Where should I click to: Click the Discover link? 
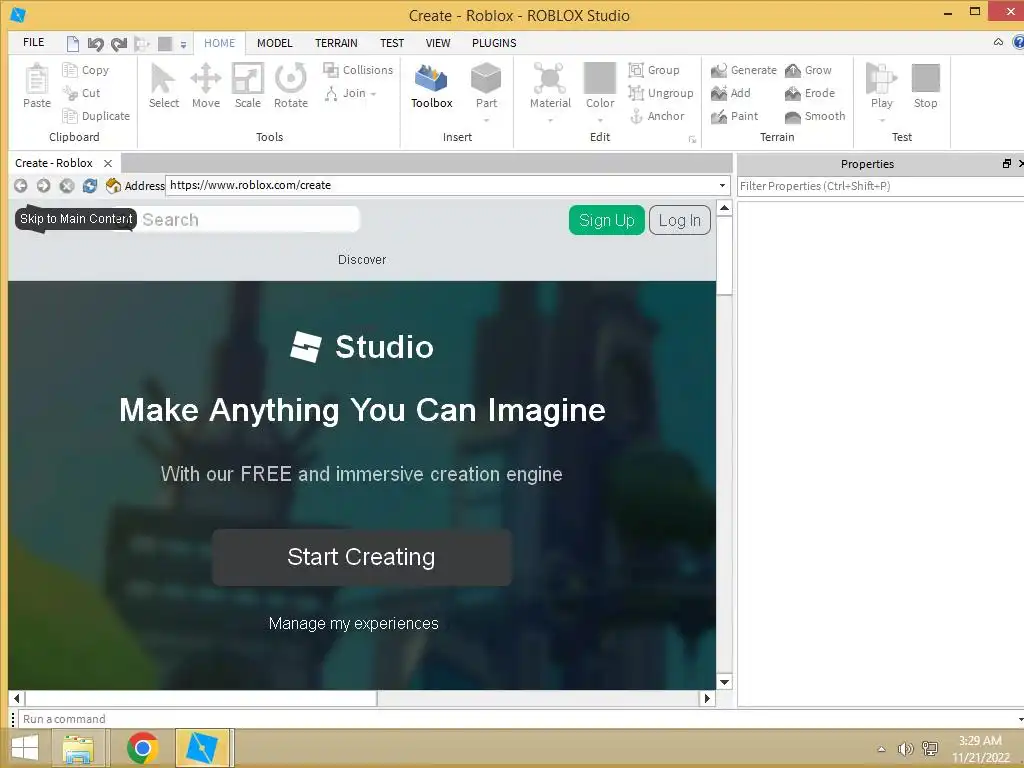[x=362, y=259]
